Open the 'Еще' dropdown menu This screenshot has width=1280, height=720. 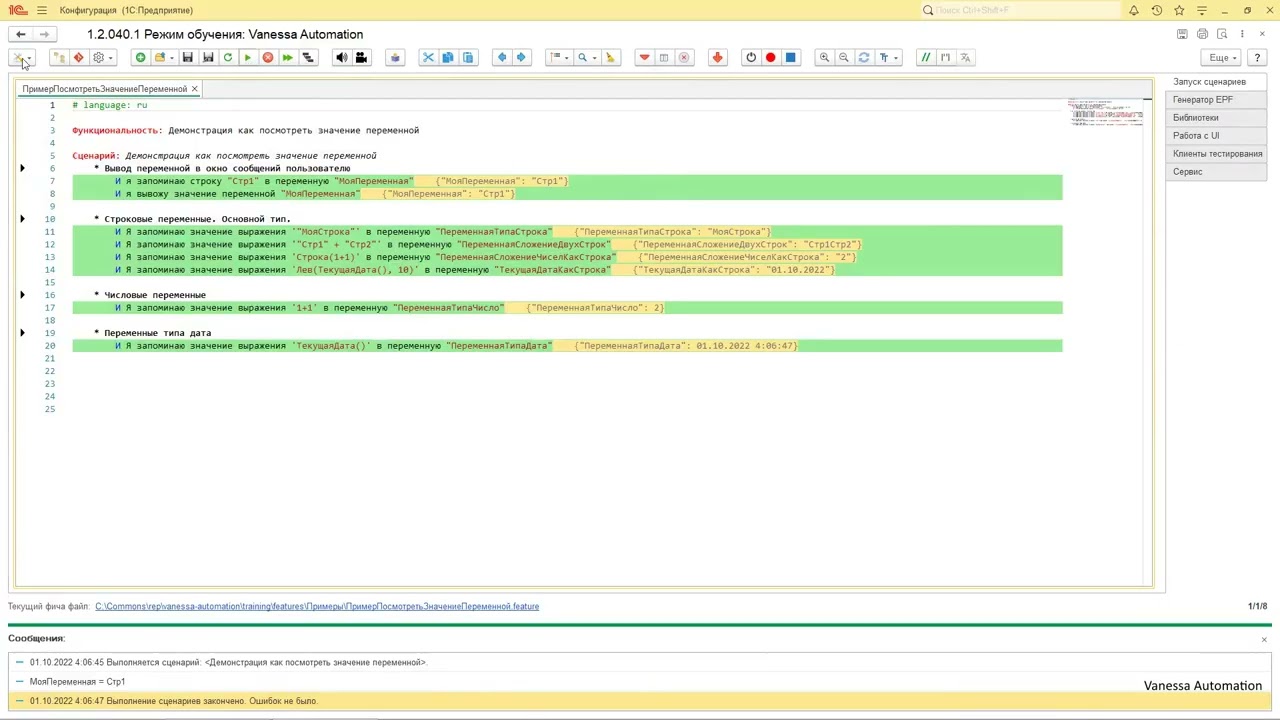pos(1223,58)
